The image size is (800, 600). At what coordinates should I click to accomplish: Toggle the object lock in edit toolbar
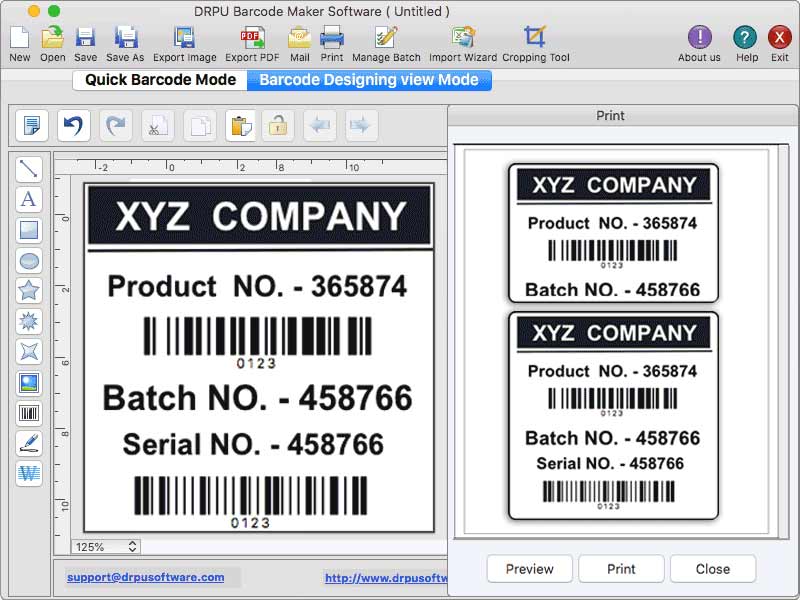pyautogui.click(x=279, y=126)
